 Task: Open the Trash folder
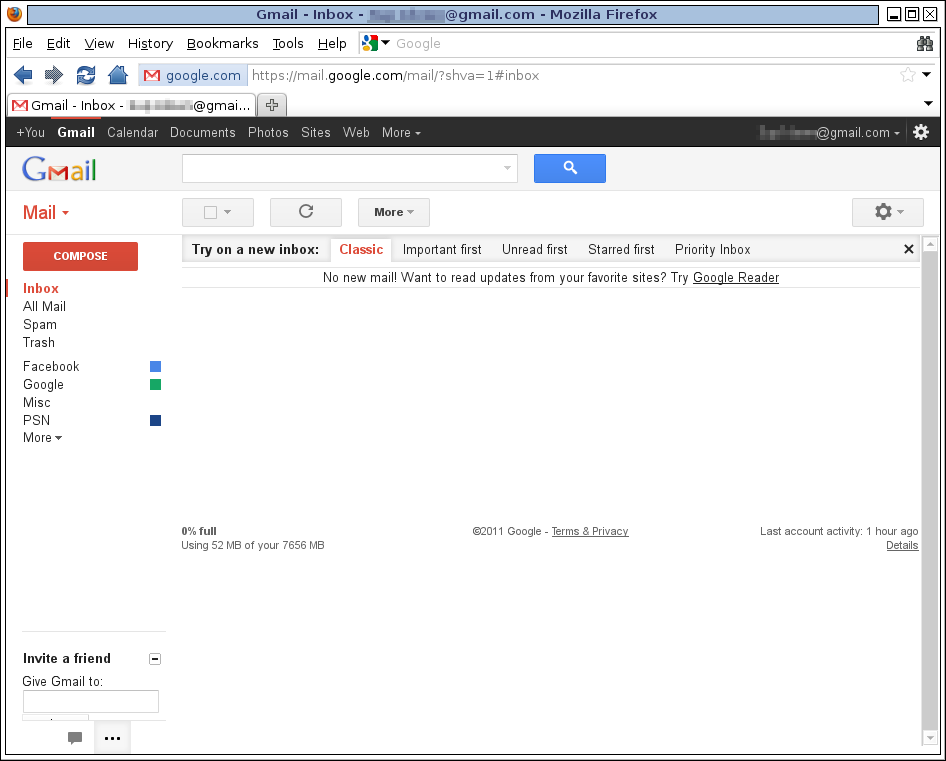39,343
